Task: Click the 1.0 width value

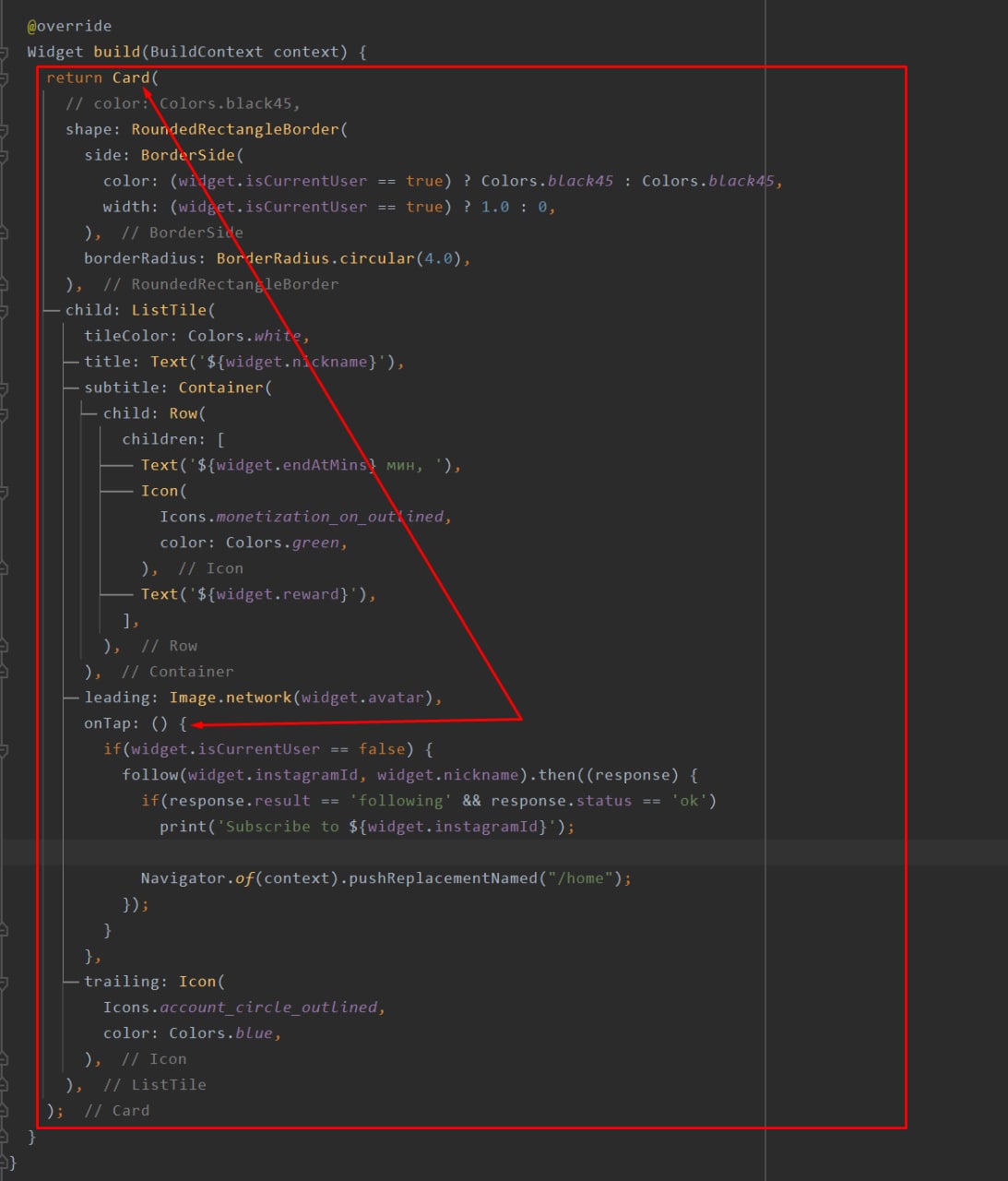Action: pos(495,207)
